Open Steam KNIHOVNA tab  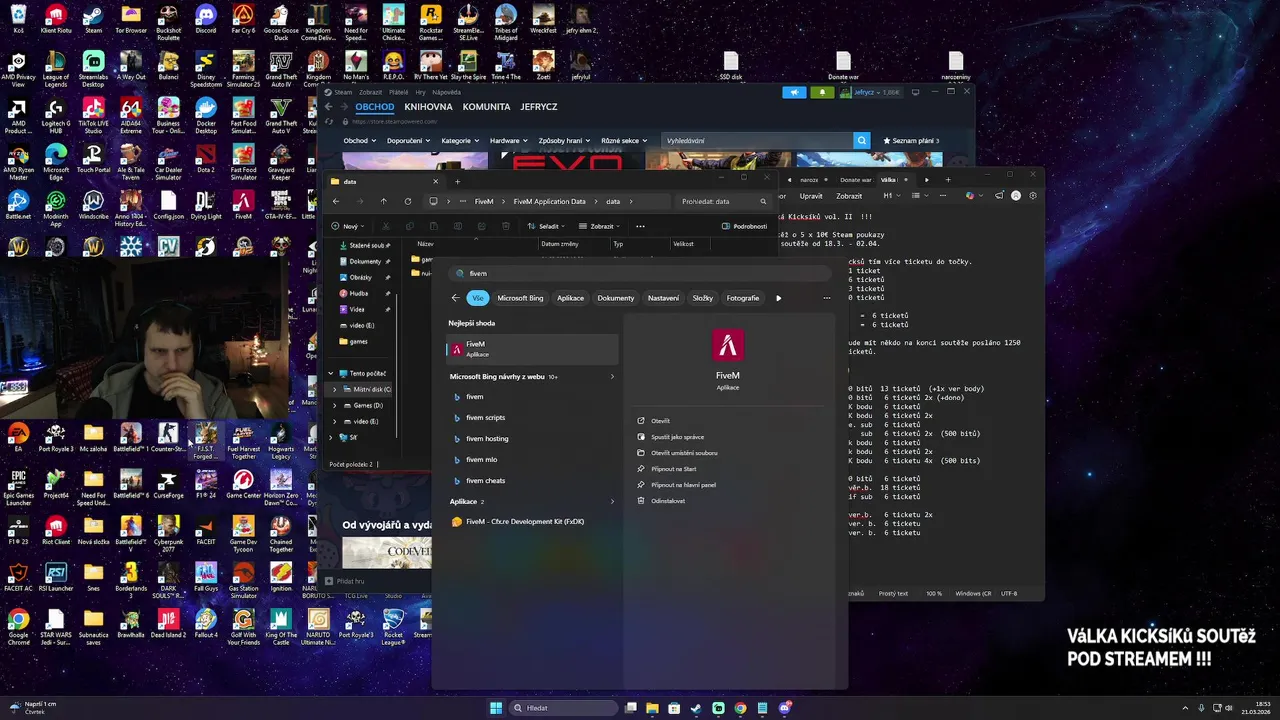pyautogui.click(x=428, y=107)
